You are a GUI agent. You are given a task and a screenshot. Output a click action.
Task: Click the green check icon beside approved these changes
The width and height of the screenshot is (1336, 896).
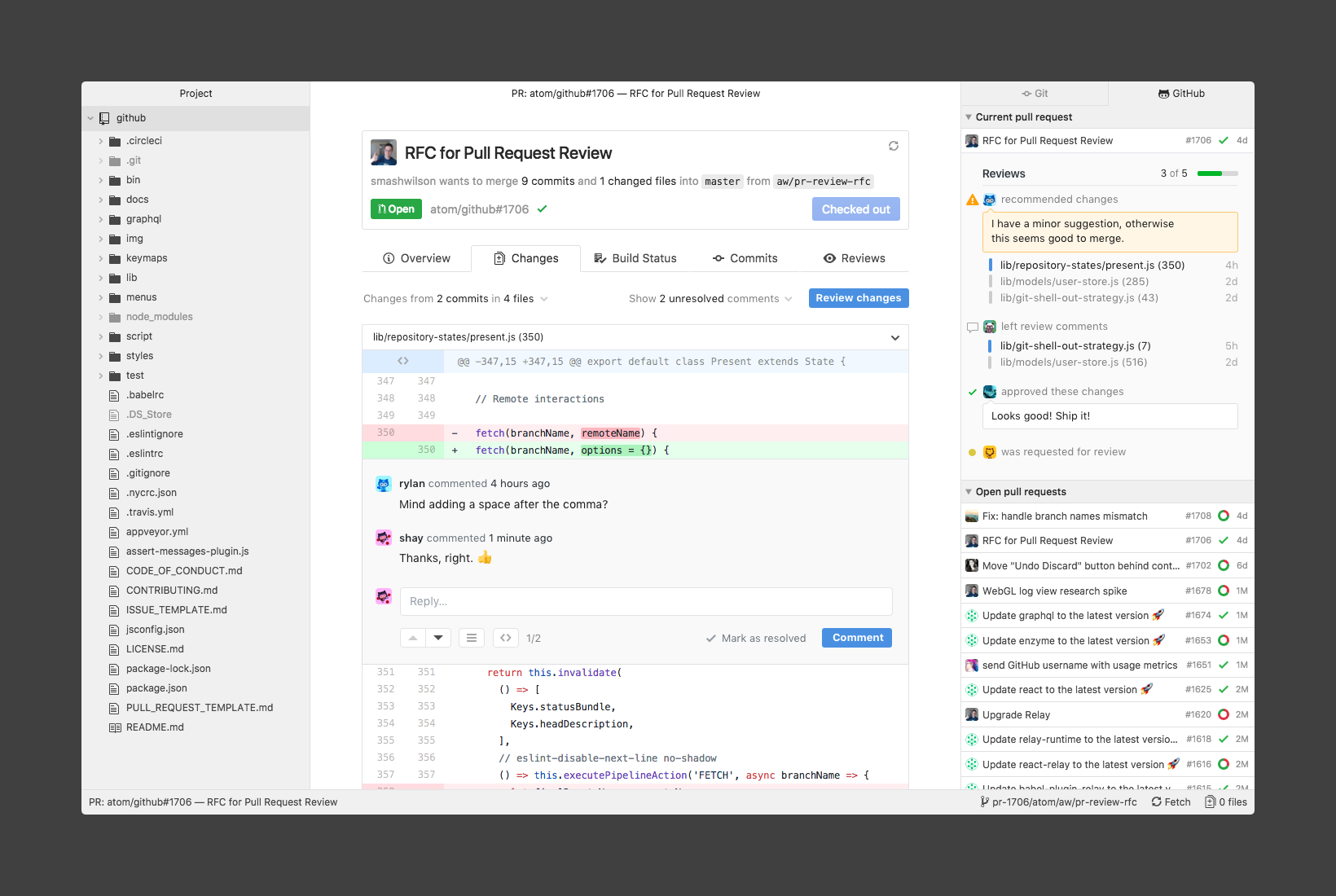(x=972, y=392)
